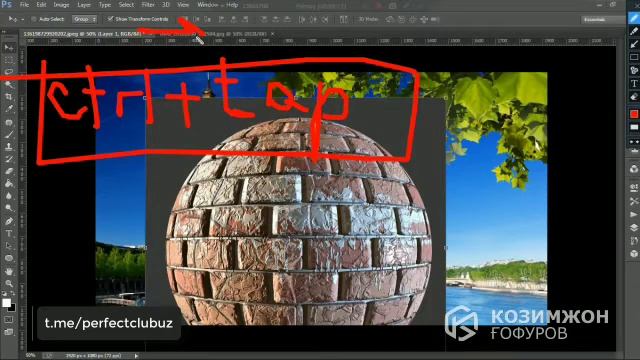Click Align left edges in the options bar
The width and height of the screenshot is (640, 360).
pos(222,19)
